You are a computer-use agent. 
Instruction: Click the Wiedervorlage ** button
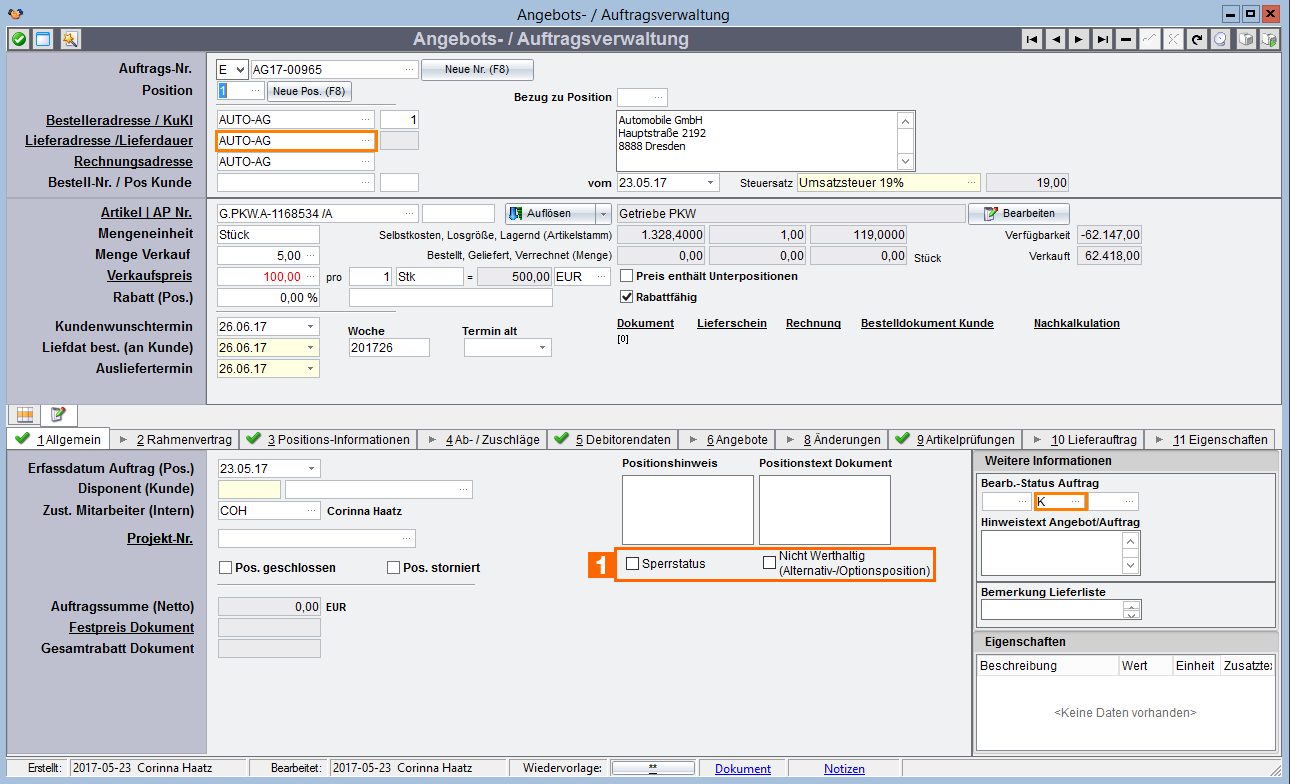[653, 768]
